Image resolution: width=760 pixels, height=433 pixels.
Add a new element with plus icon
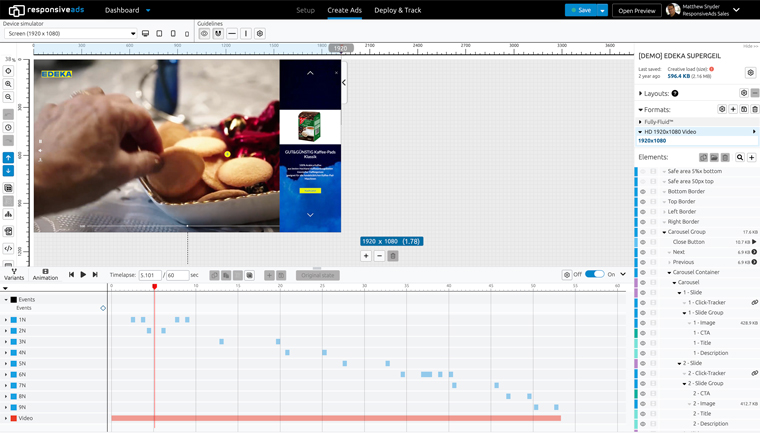[x=752, y=157]
